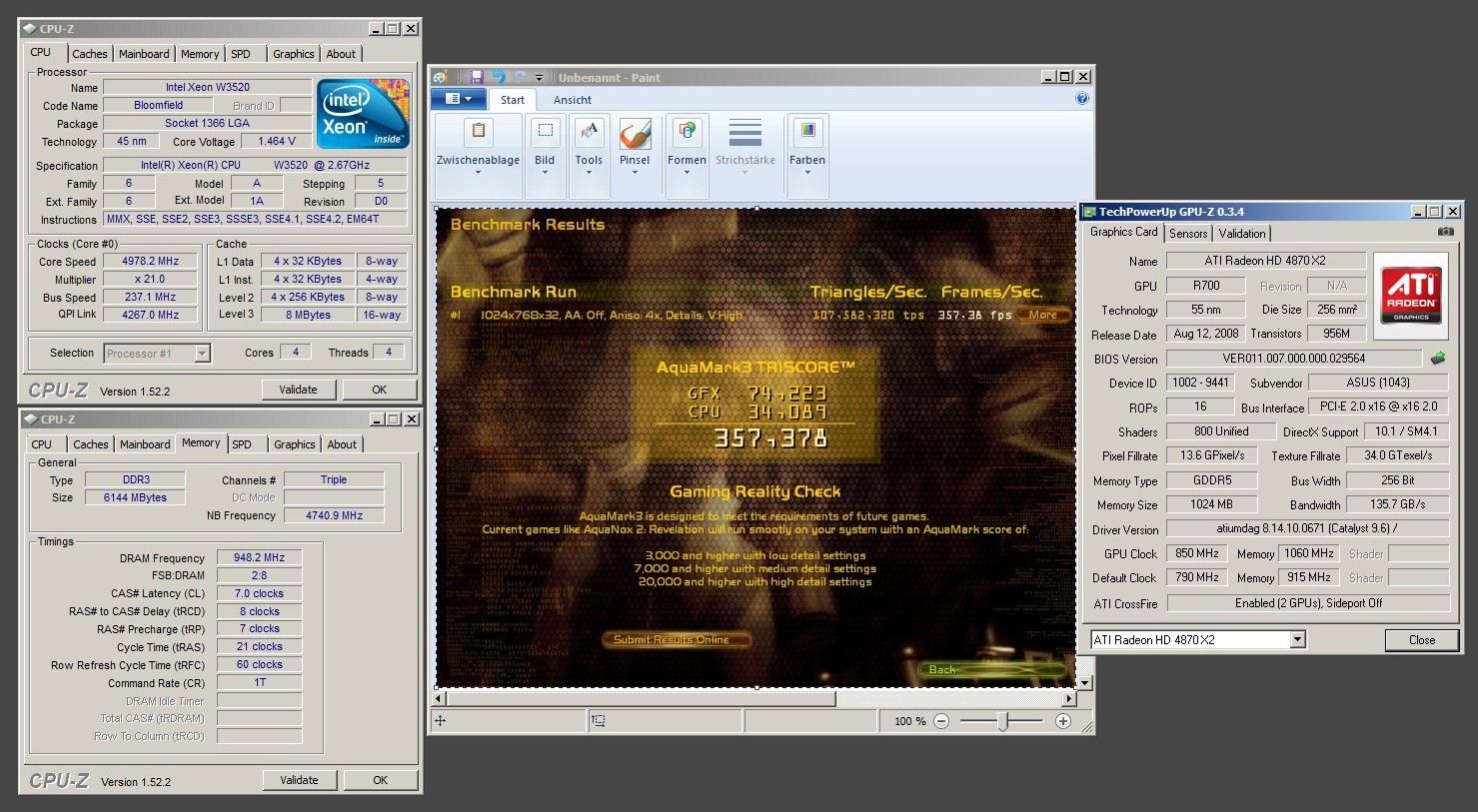Click the CPU-Z icon in the lower Memory window's title bar

pos(30,419)
